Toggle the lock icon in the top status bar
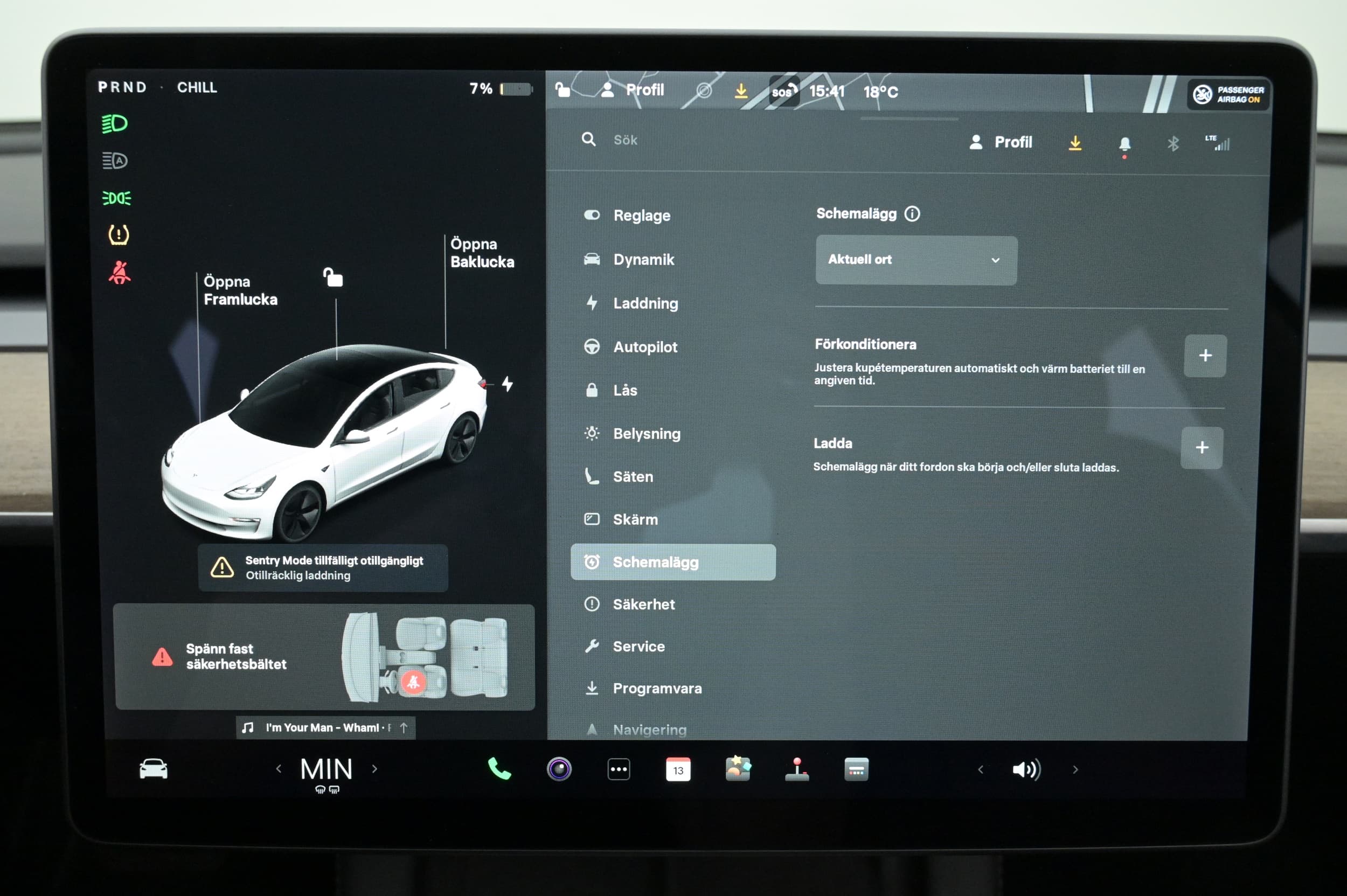This screenshot has height=896, width=1347. 563,89
